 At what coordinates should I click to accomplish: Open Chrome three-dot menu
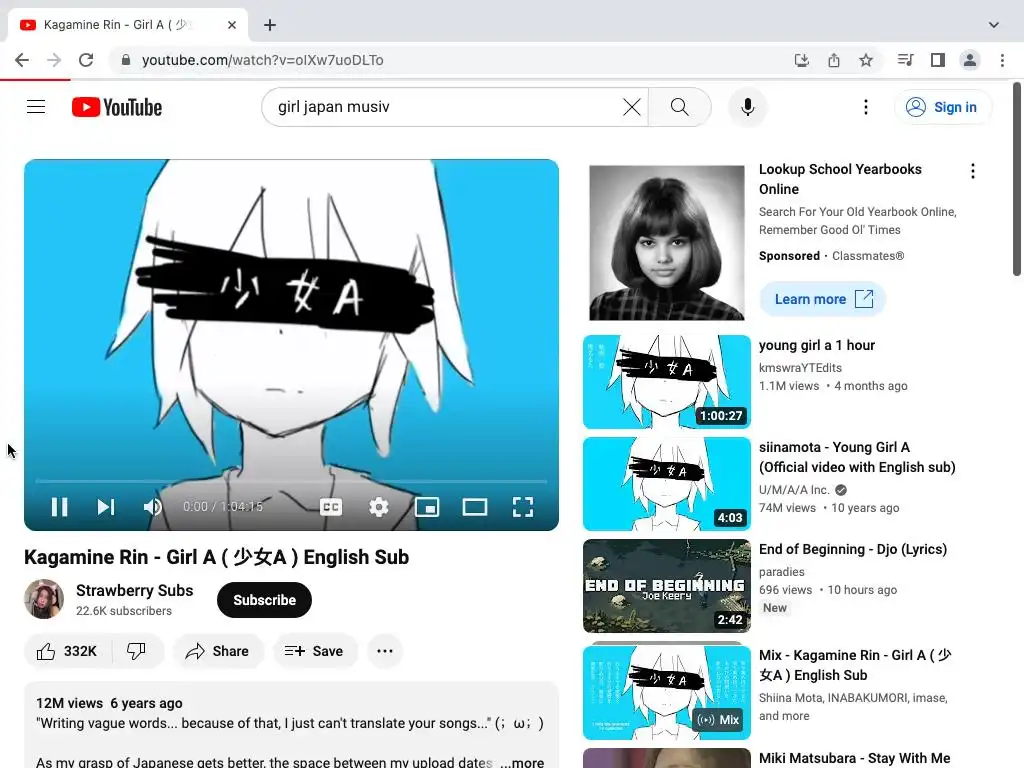pos(1002,60)
